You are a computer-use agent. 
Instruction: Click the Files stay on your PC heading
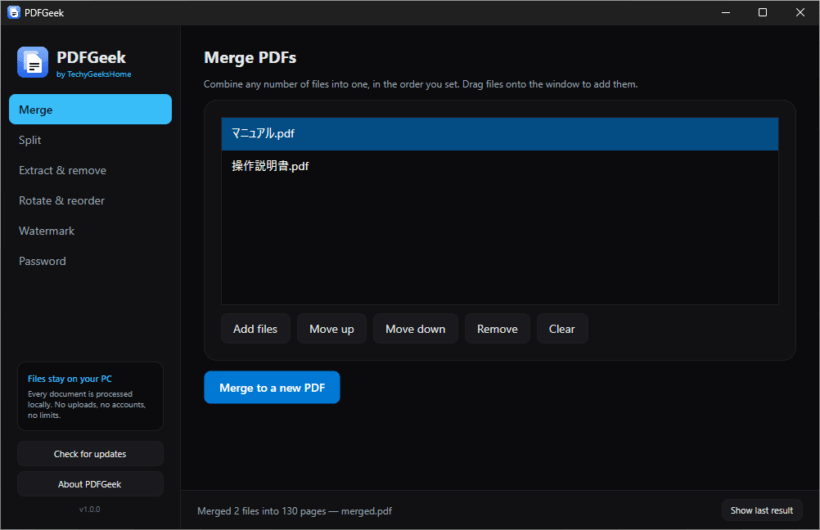tap(70, 379)
